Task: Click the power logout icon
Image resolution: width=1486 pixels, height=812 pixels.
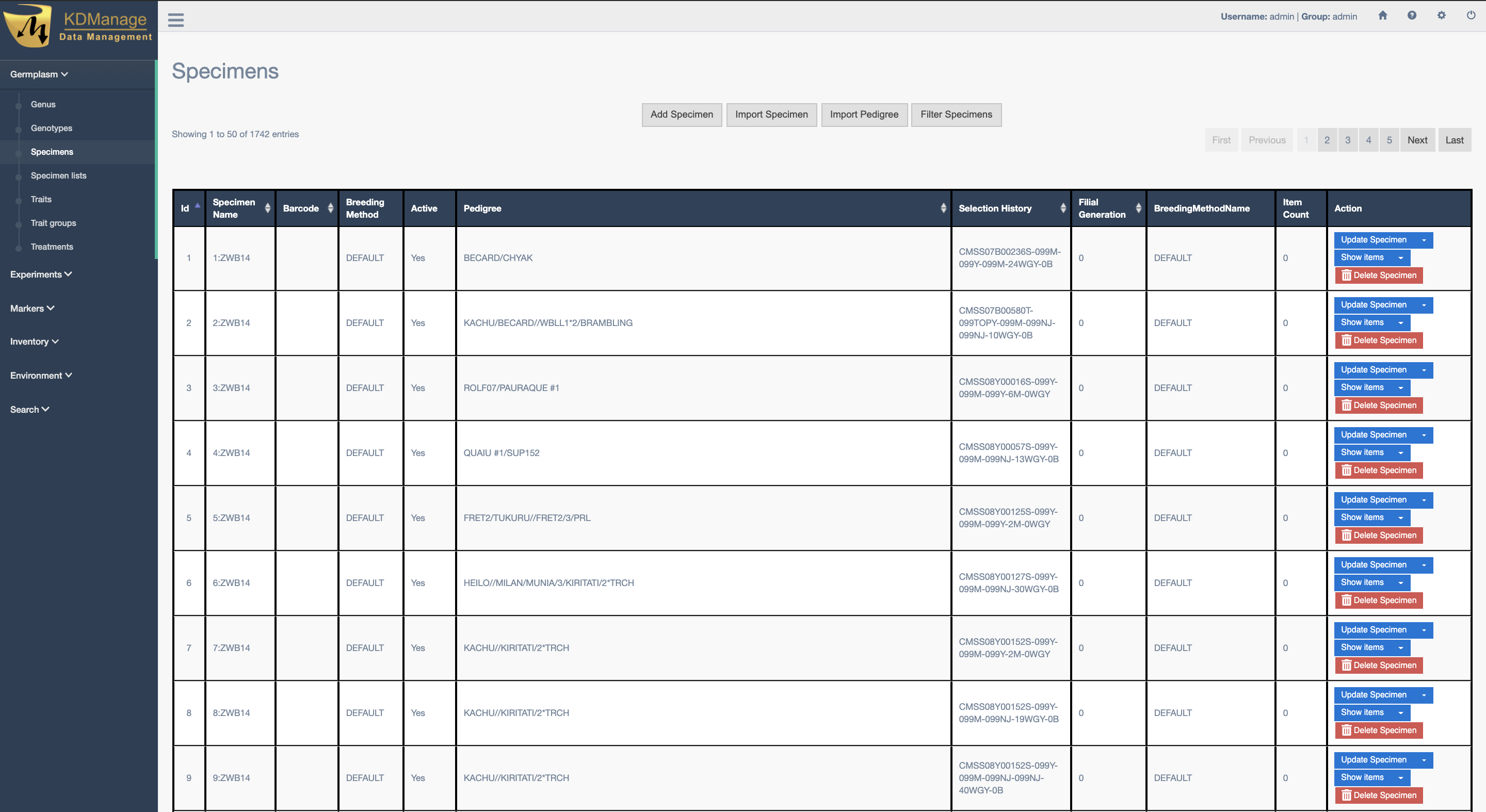Action: tap(1471, 15)
